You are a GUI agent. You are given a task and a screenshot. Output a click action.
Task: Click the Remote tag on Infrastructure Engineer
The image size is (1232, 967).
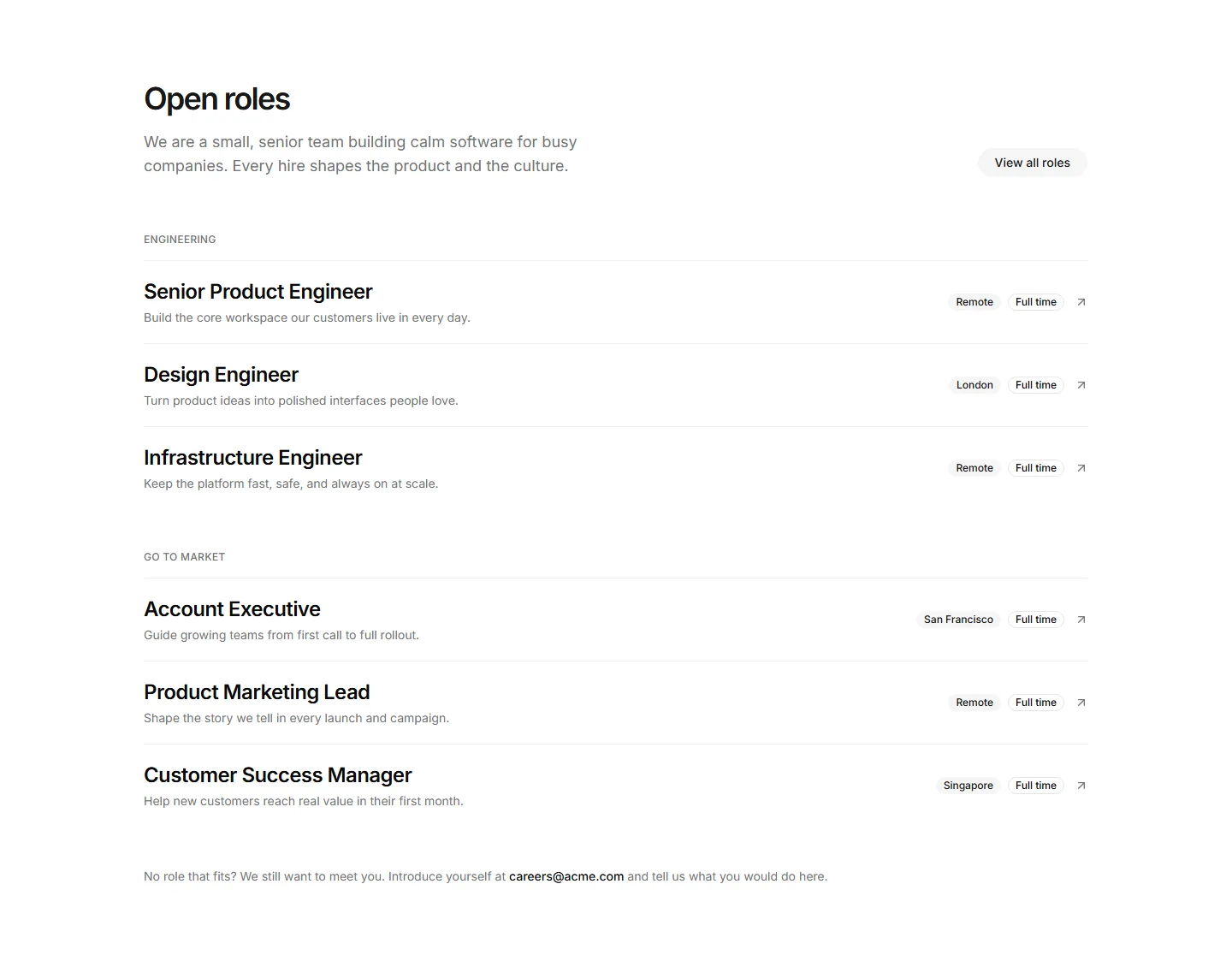click(974, 468)
